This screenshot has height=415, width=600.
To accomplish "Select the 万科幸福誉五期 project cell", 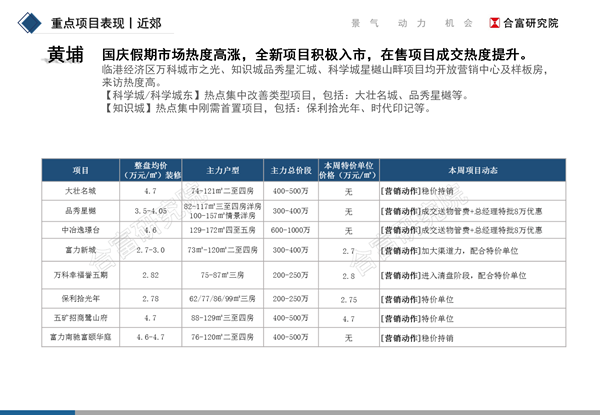I will [x=80, y=275].
